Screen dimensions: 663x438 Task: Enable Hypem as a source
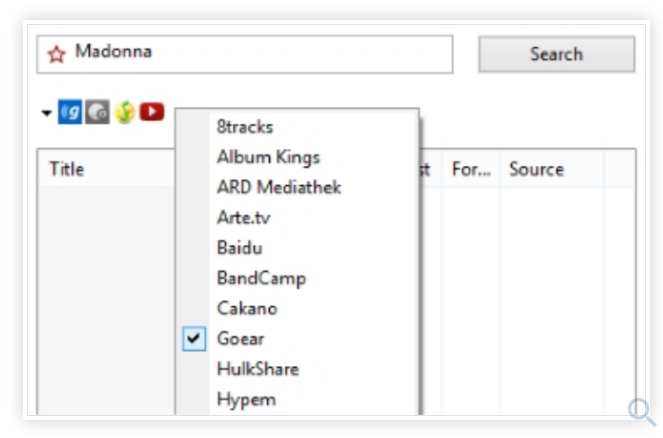tap(246, 399)
